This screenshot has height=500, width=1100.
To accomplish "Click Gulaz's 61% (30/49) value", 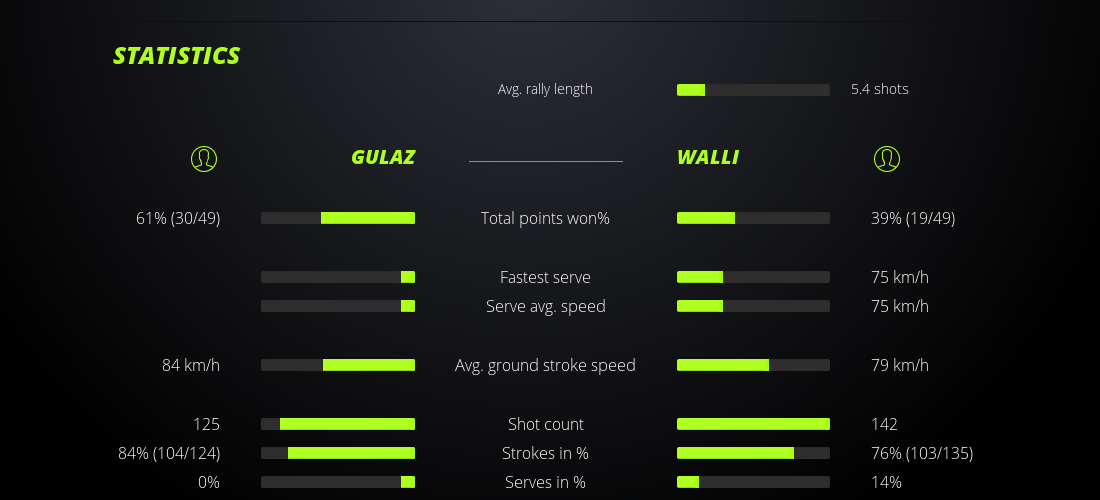I will pyautogui.click(x=178, y=218).
